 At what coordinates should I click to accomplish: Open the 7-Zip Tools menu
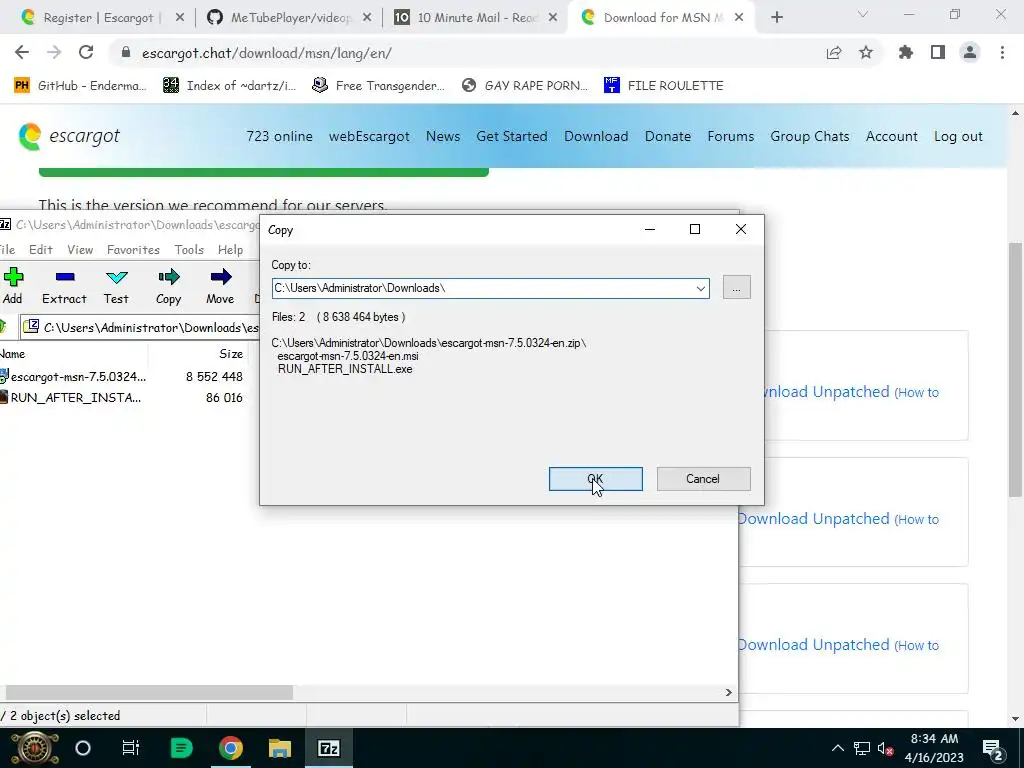(x=189, y=249)
